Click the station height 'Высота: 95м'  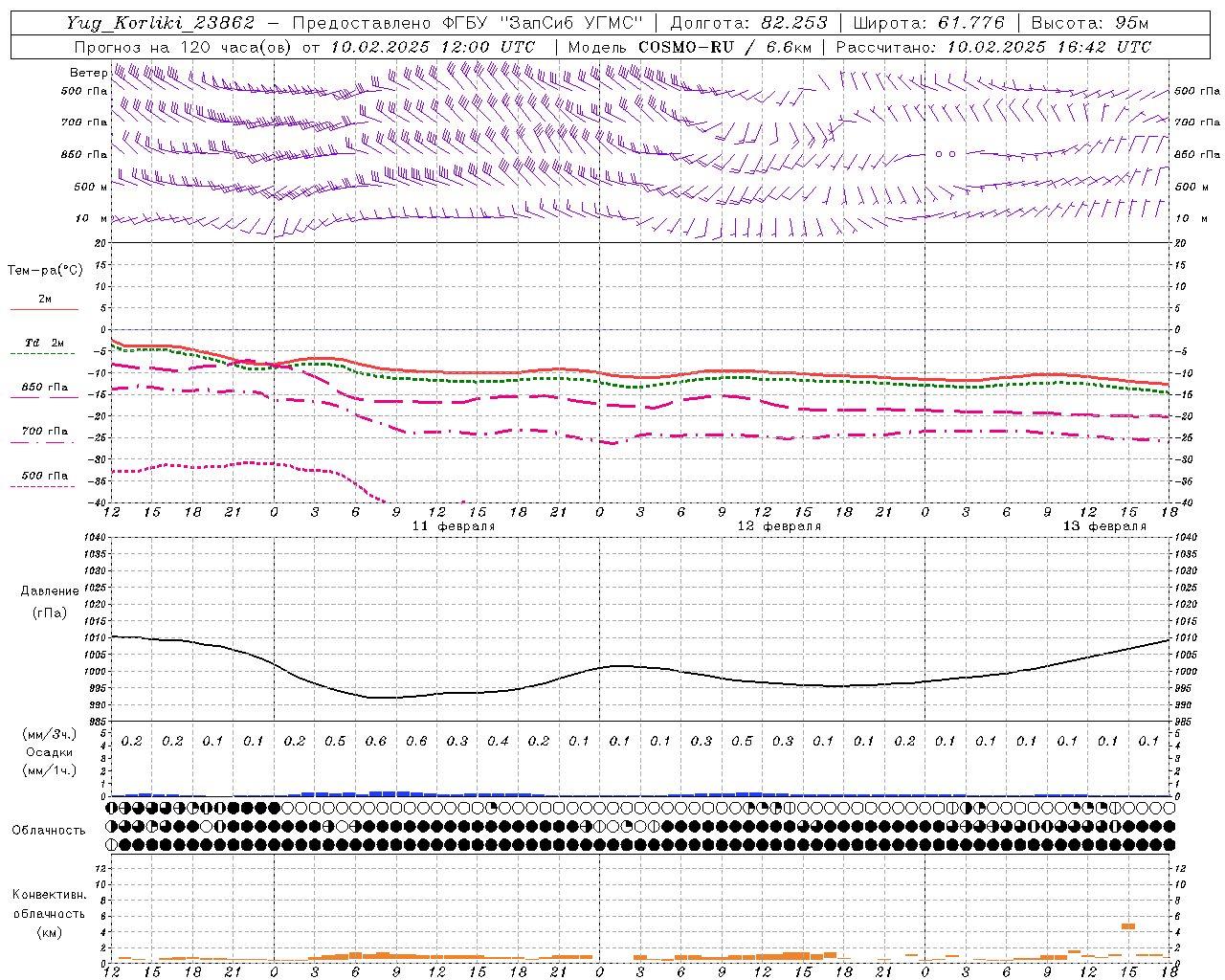[x=1090, y=23]
